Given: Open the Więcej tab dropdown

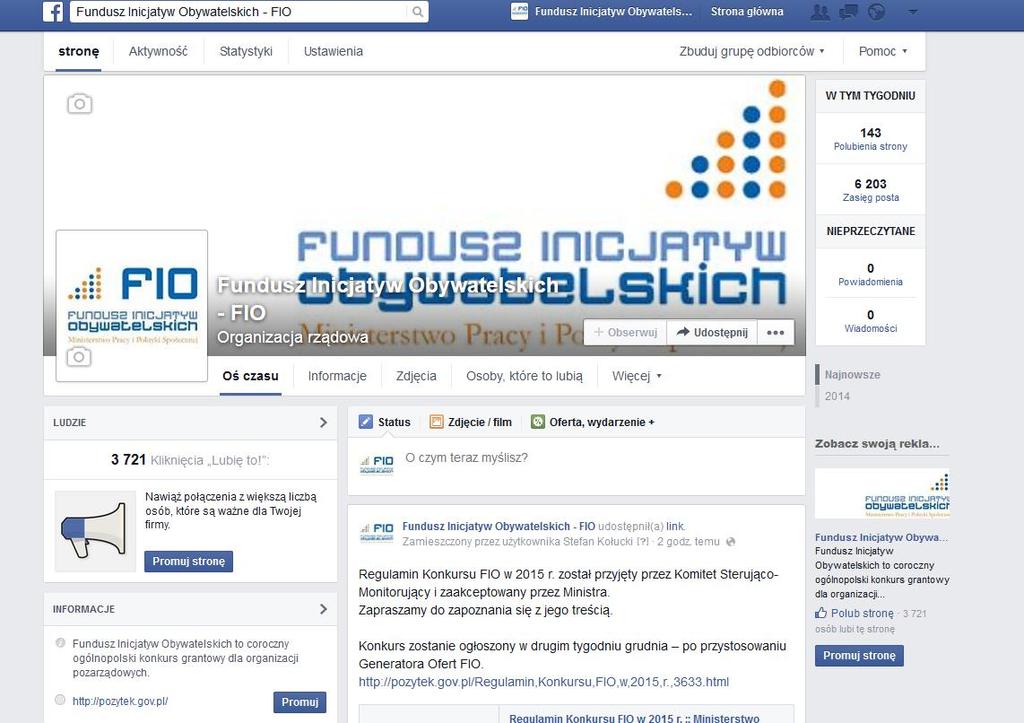Looking at the screenshot, I should pyautogui.click(x=637, y=376).
